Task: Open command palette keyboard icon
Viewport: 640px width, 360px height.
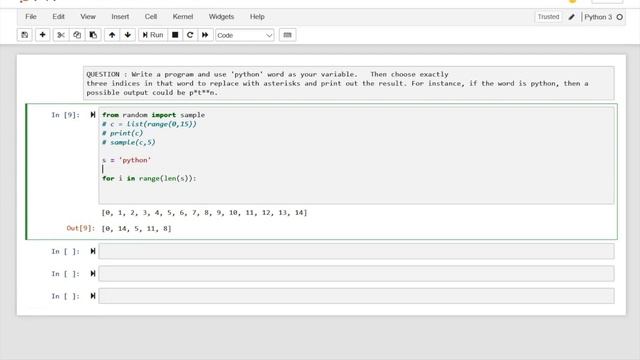Action: click(x=287, y=35)
